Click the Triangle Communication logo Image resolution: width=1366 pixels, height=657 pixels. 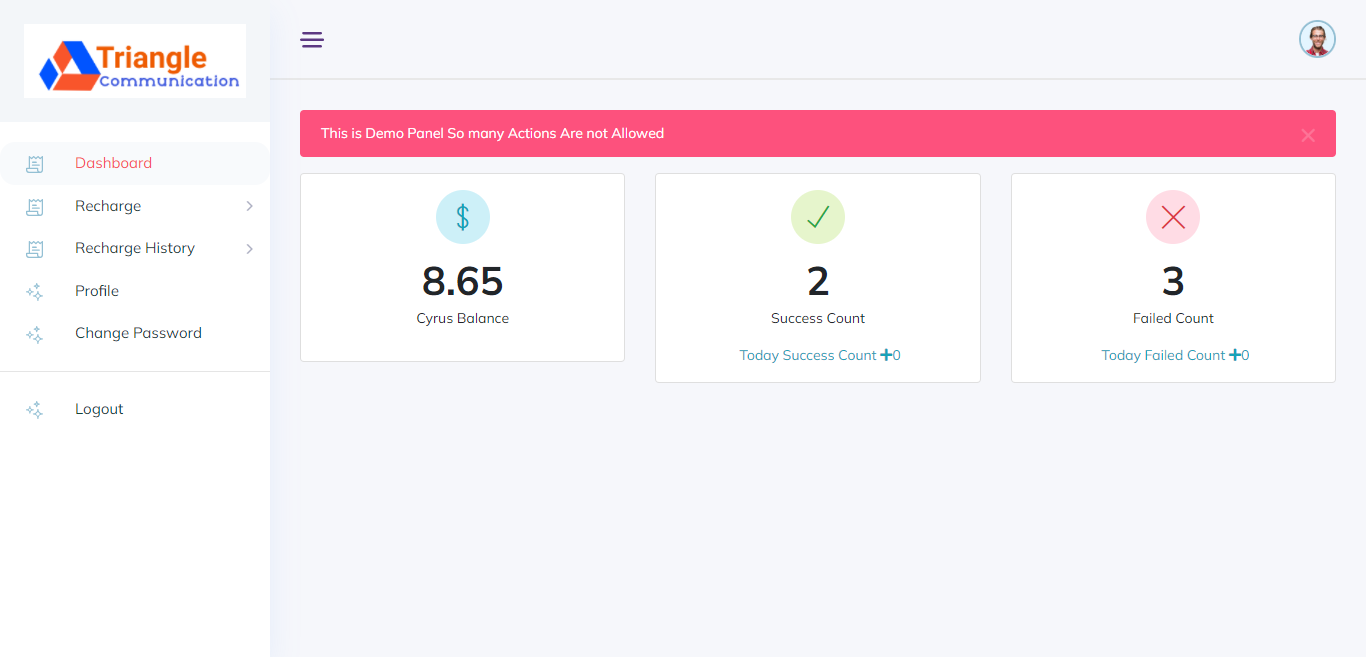click(x=135, y=61)
